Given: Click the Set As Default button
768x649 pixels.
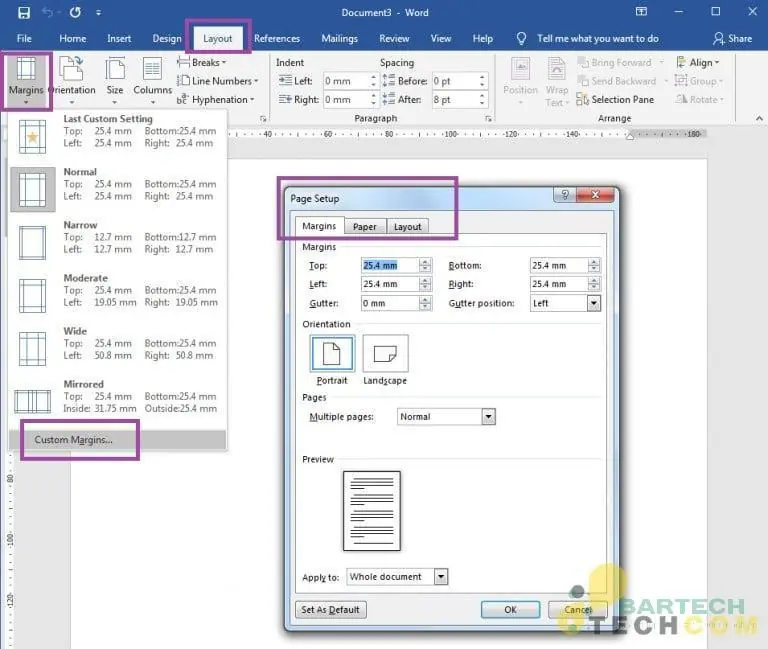Looking at the screenshot, I should [331, 610].
